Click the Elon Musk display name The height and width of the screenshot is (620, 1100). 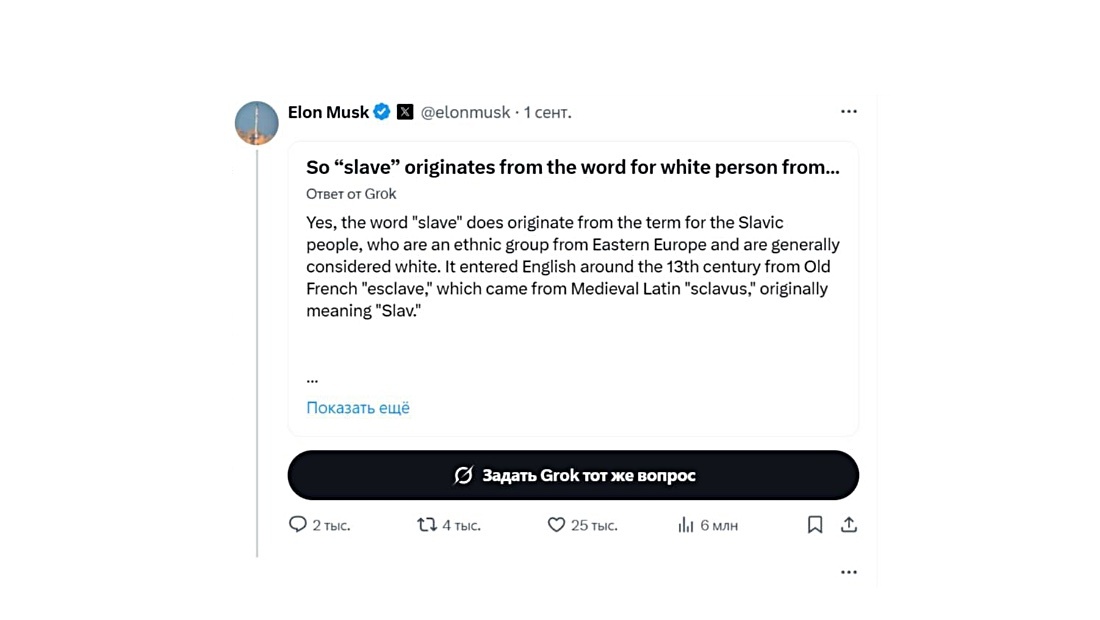[x=328, y=112]
